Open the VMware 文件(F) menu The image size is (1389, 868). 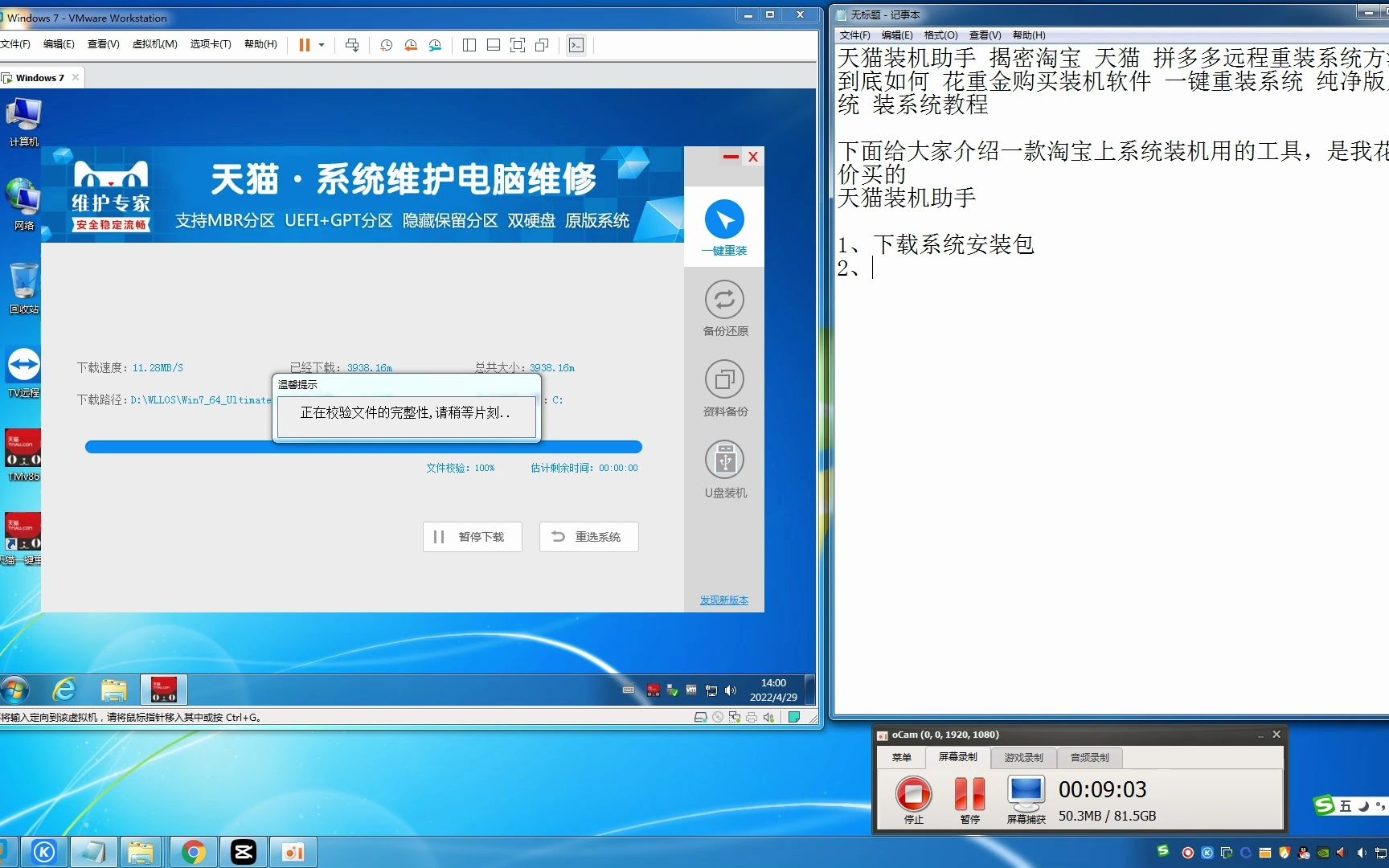15,44
